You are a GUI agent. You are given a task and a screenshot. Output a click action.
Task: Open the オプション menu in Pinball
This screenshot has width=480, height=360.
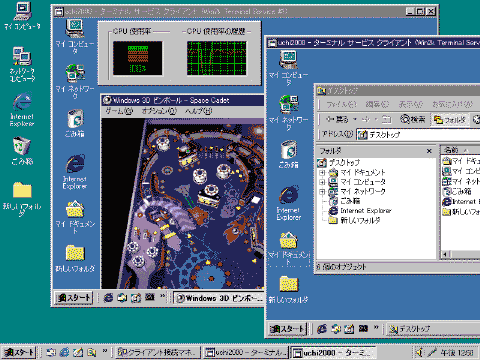159,111
